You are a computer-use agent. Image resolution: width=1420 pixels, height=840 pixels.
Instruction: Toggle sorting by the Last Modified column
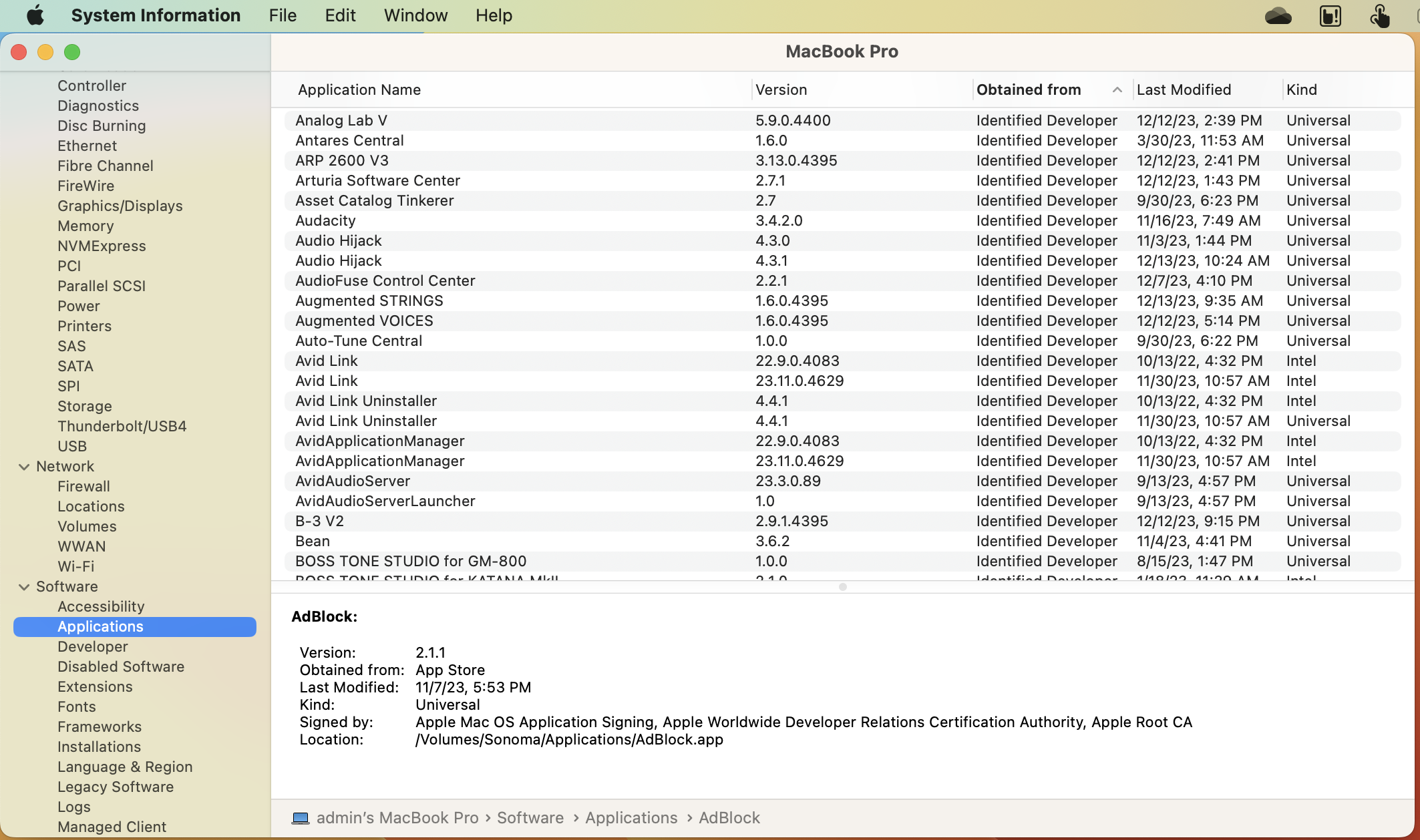point(1184,89)
